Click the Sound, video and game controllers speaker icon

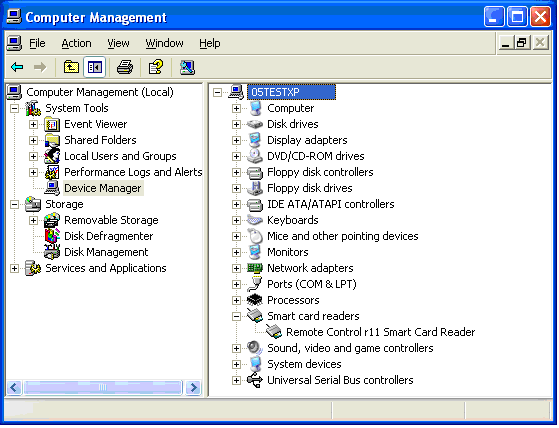(255, 348)
